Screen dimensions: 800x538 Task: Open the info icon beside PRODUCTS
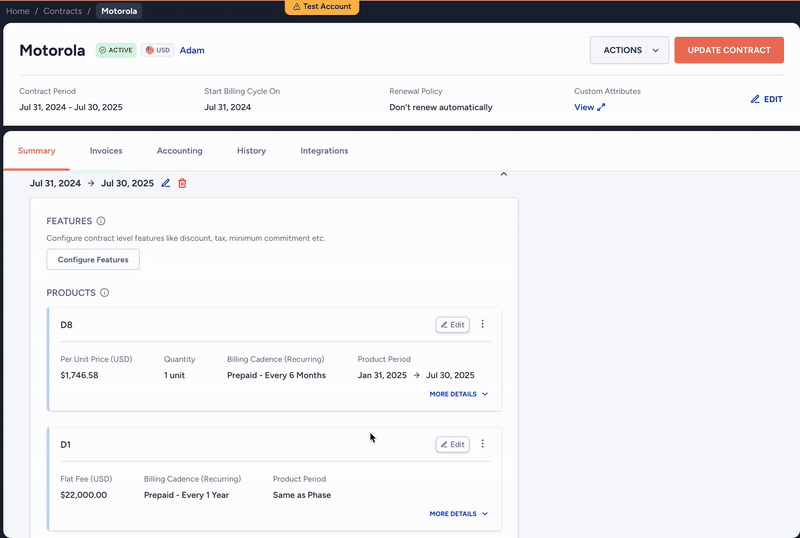point(105,292)
